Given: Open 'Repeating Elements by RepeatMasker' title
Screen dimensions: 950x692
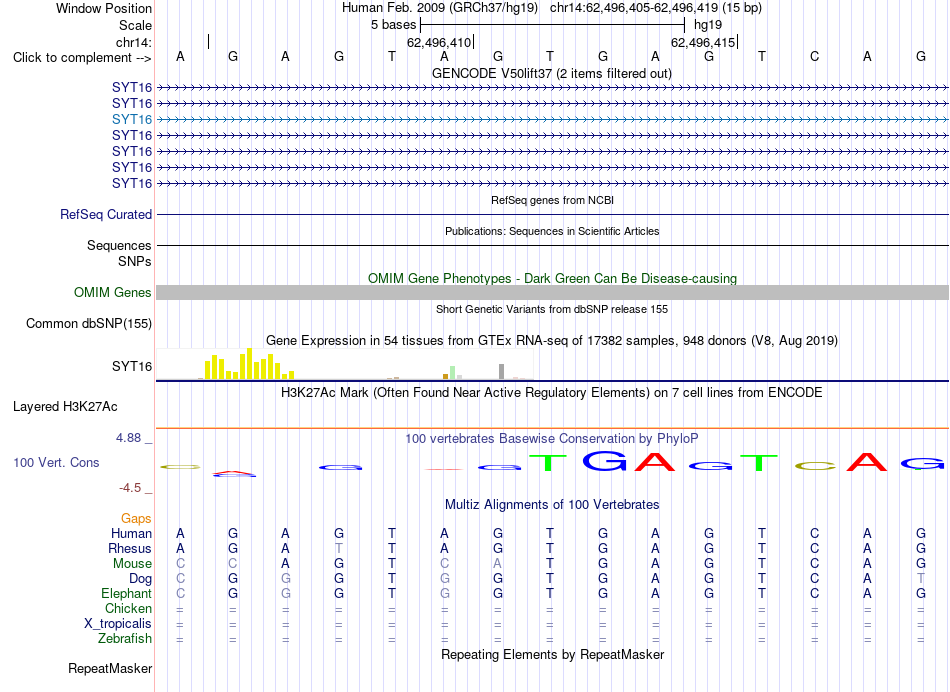Looking at the screenshot, I should tap(552, 654).
